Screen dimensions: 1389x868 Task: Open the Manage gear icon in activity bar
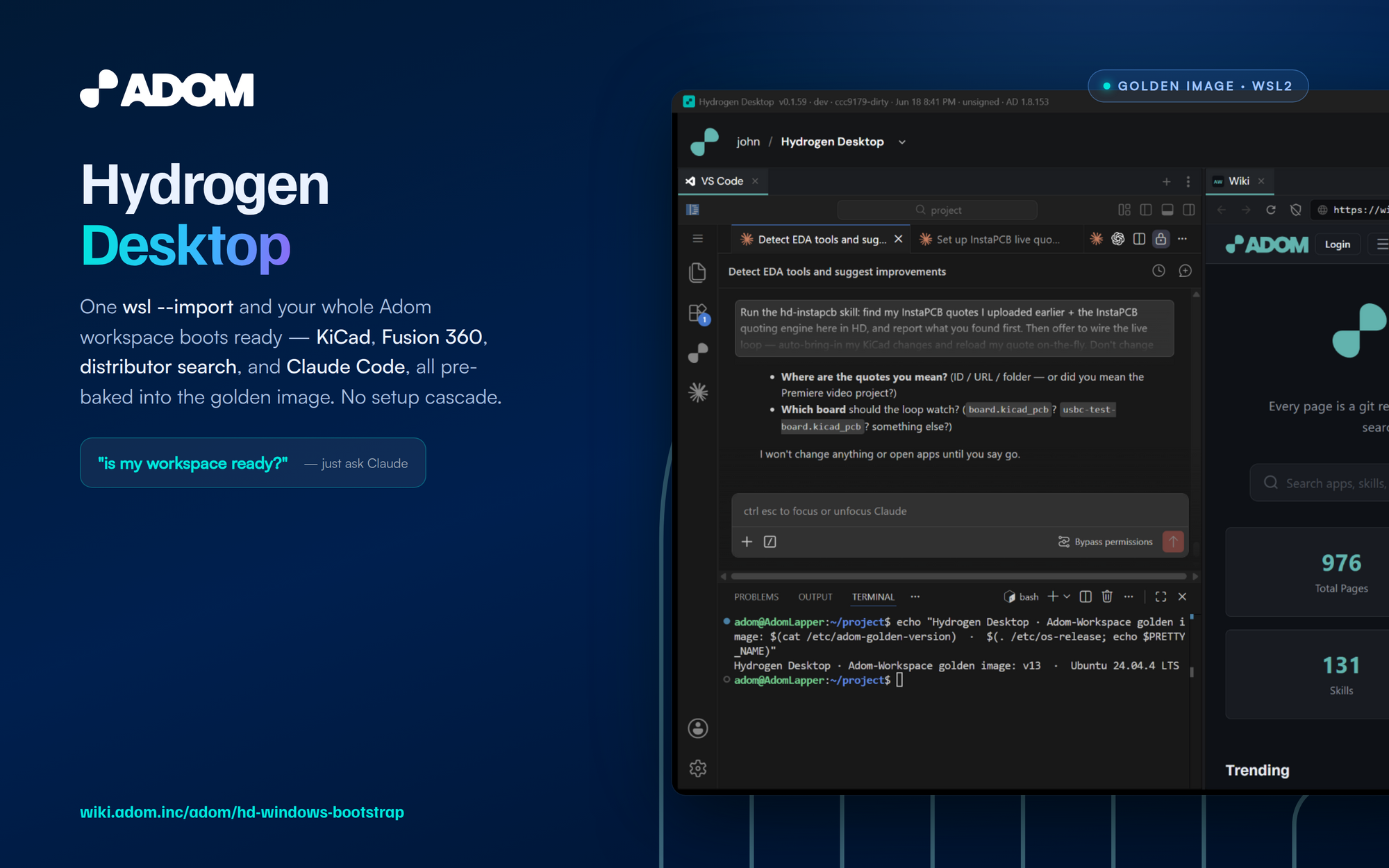coord(698,768)
